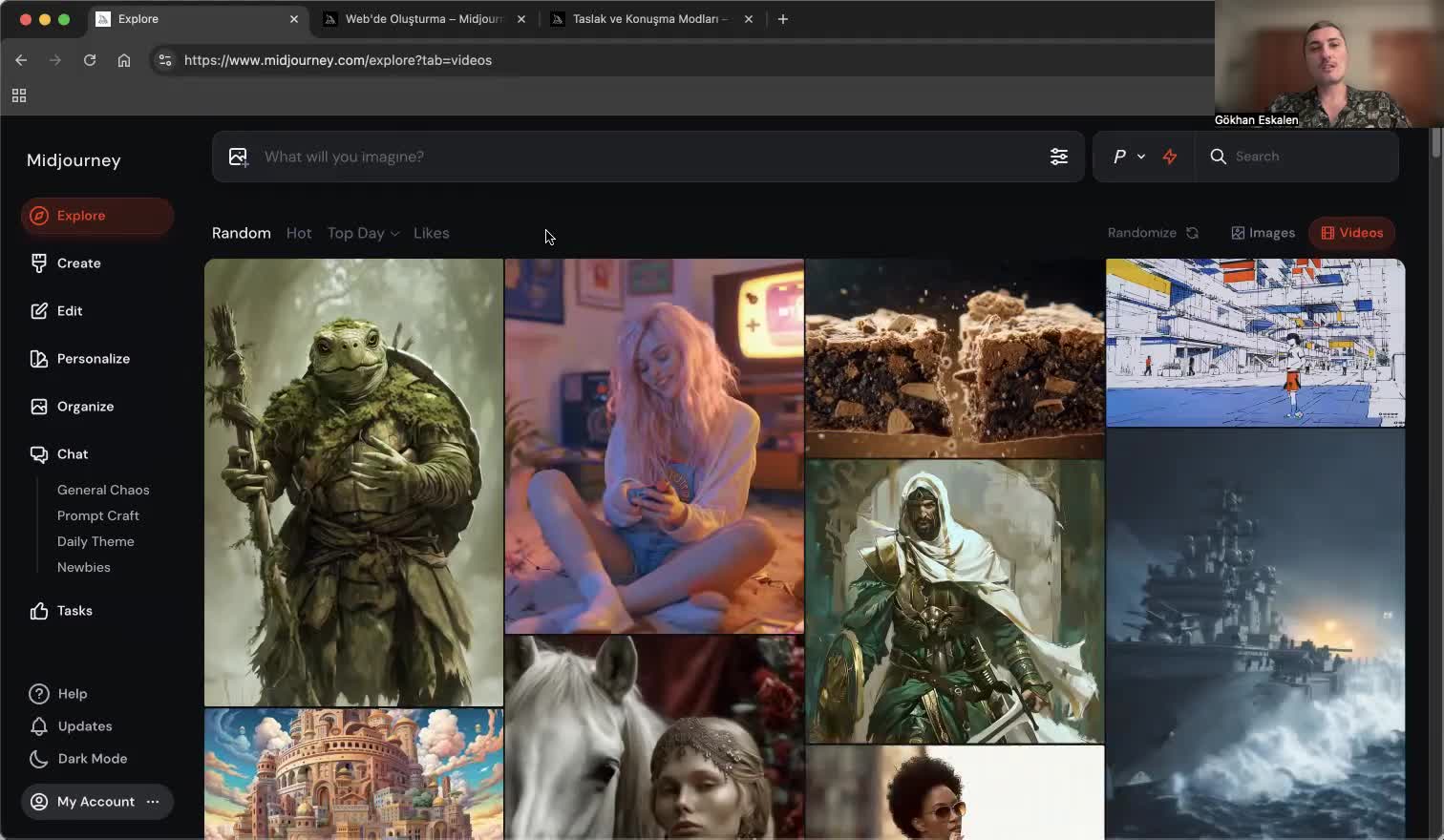Open the General Chaos chat room
This screenshot has height=840, width=1444.
coord(103,490)
